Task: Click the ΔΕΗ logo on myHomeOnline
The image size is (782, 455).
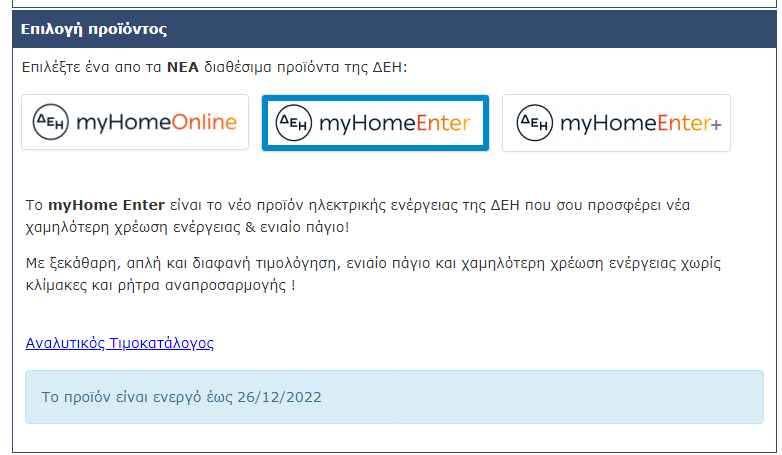Action: tap(50, 122)
